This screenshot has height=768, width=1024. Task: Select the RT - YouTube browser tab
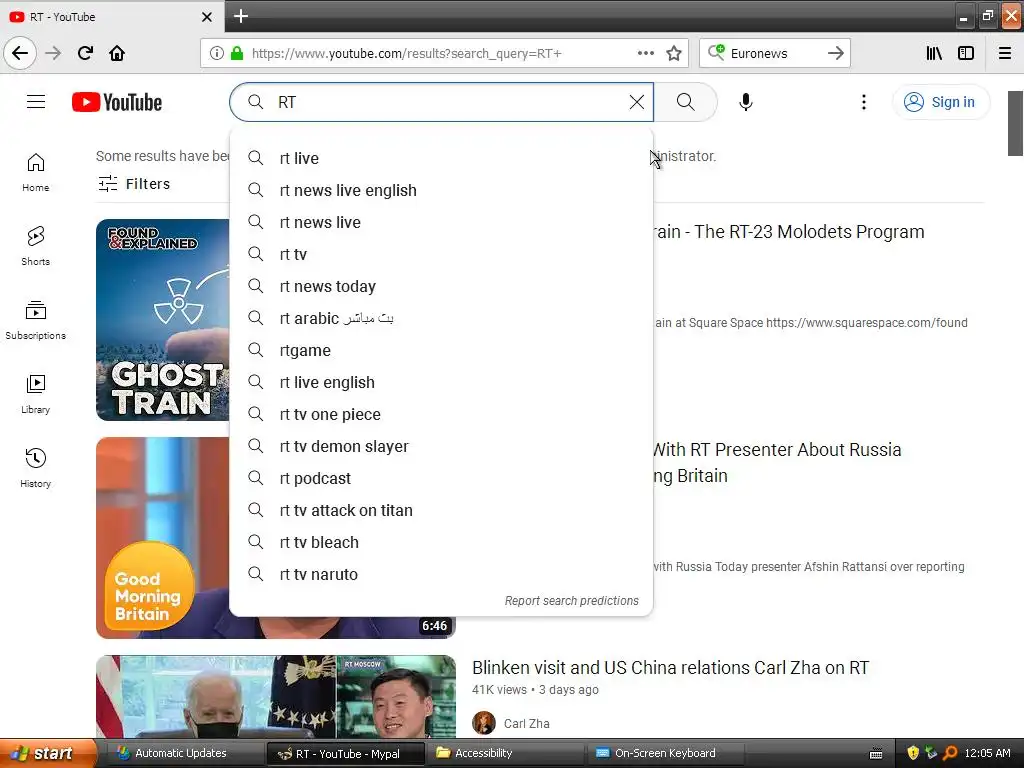coord(111,17)
